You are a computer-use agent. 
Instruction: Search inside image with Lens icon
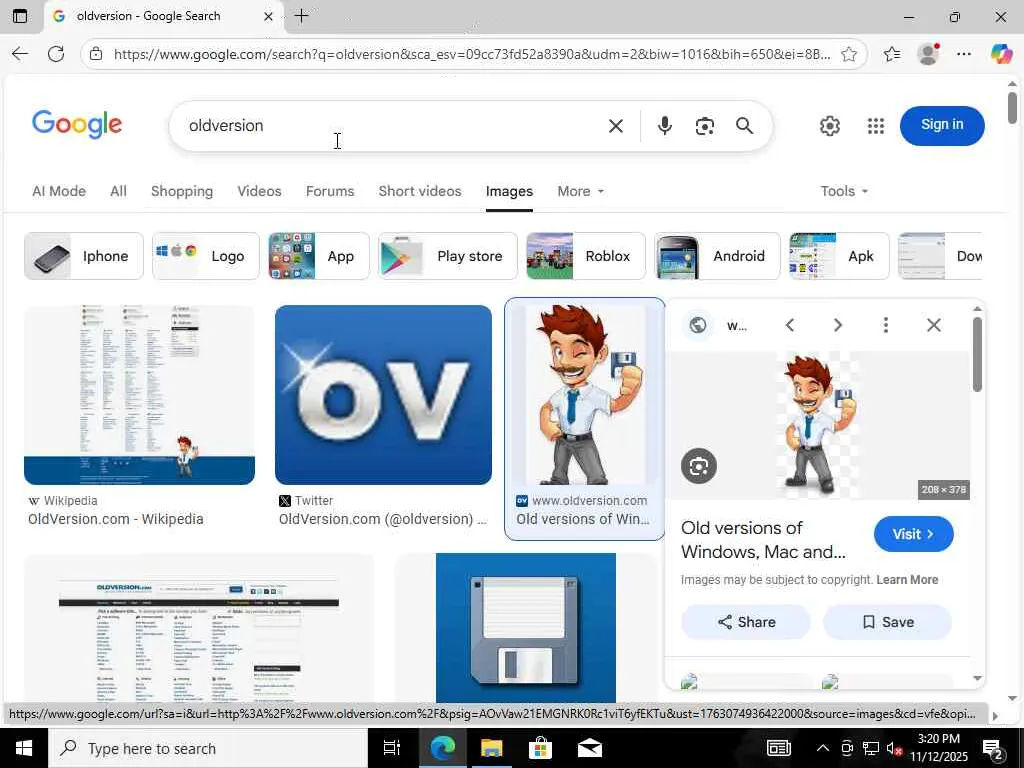[x=699, y=466]
